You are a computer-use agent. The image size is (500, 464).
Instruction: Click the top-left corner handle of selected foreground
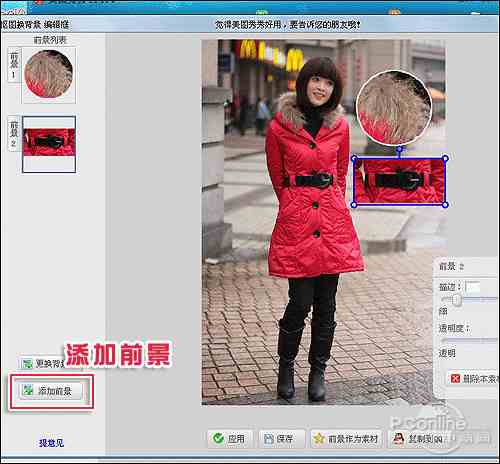pos(354,158)
